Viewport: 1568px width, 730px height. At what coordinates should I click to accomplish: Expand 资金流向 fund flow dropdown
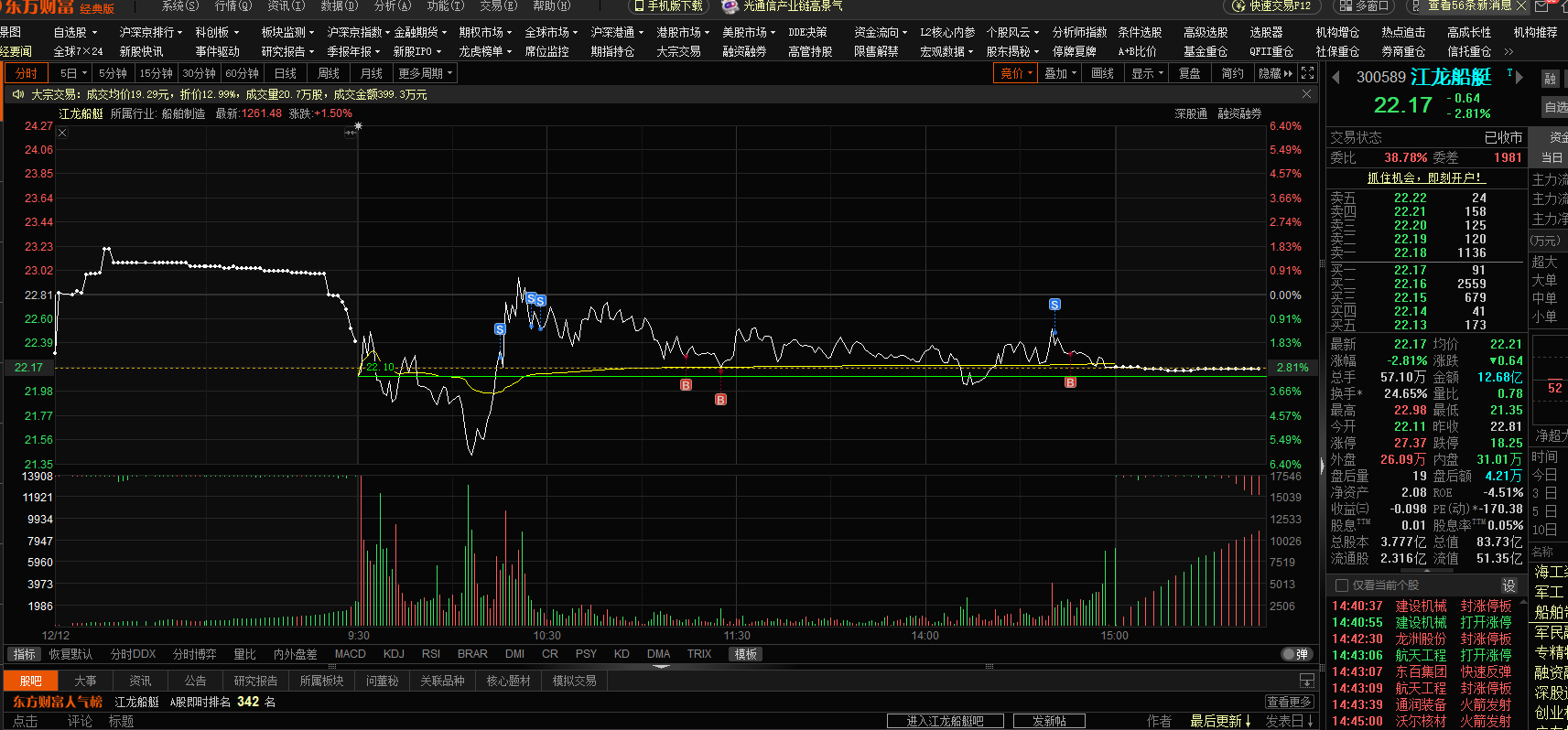881,32
